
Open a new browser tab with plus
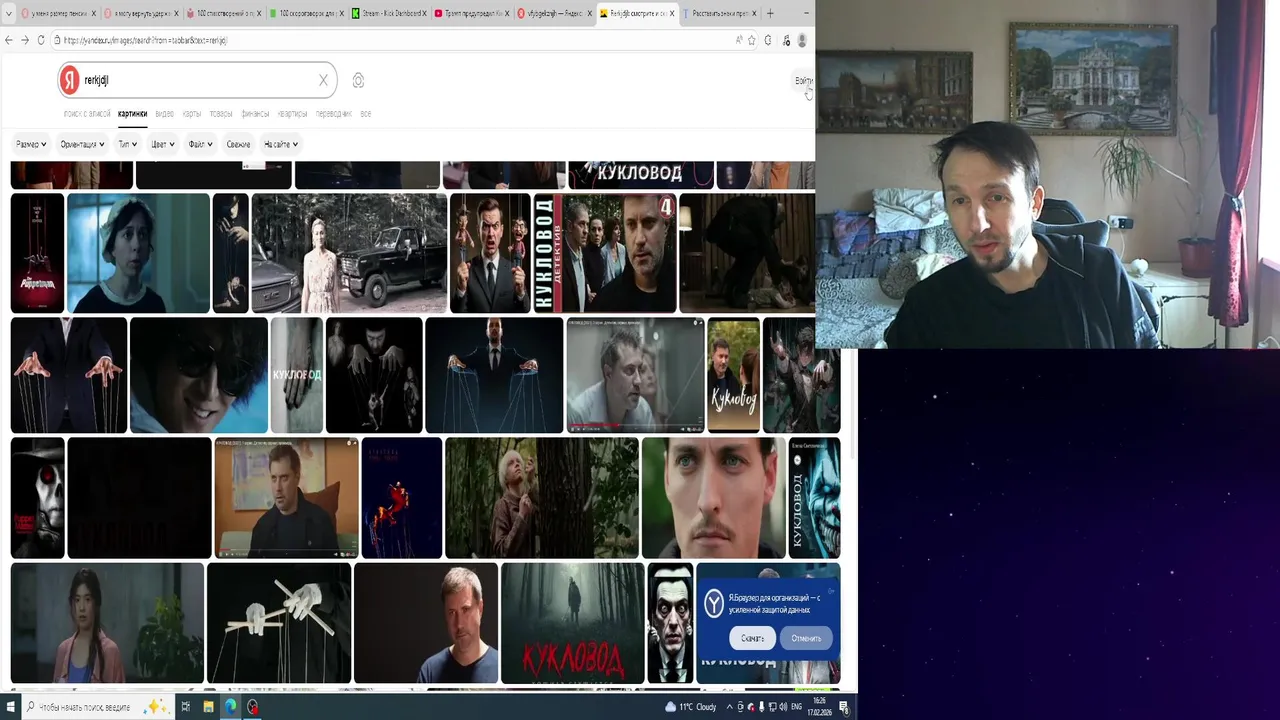point(770,13)
